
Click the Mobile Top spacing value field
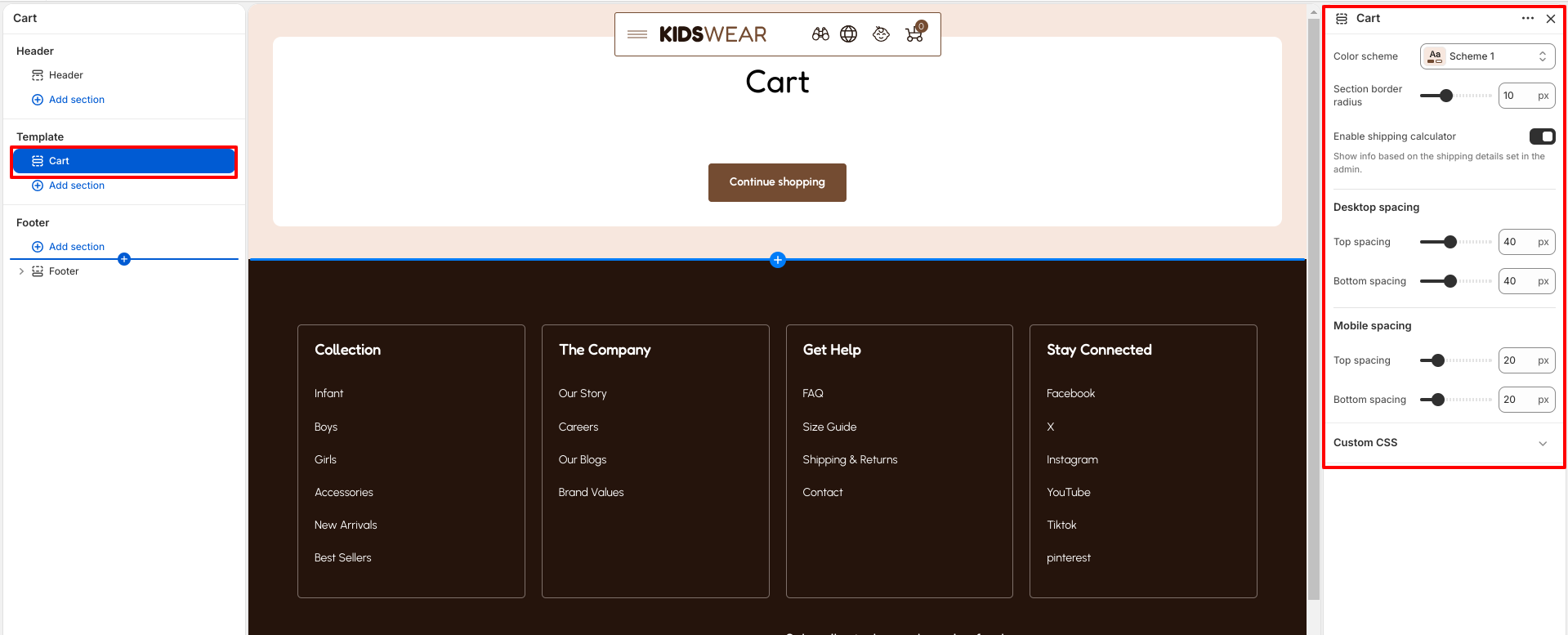(1526, 360)
